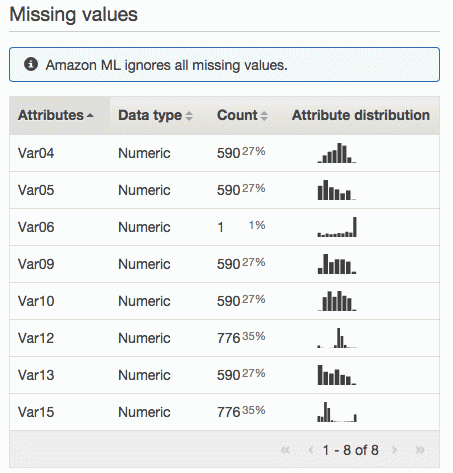The width and height of the screenshot is (453, 473).
Task: Sort by the Data type column header
Action: [x=155, y=115]
